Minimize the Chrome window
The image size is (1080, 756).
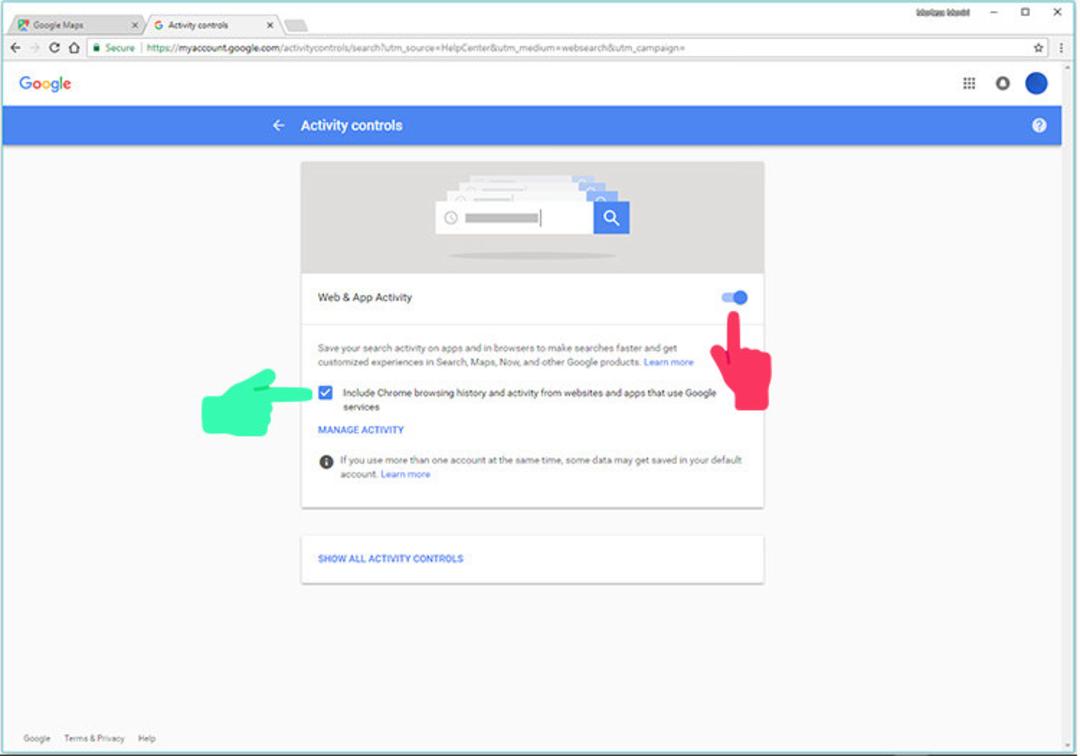994,12
